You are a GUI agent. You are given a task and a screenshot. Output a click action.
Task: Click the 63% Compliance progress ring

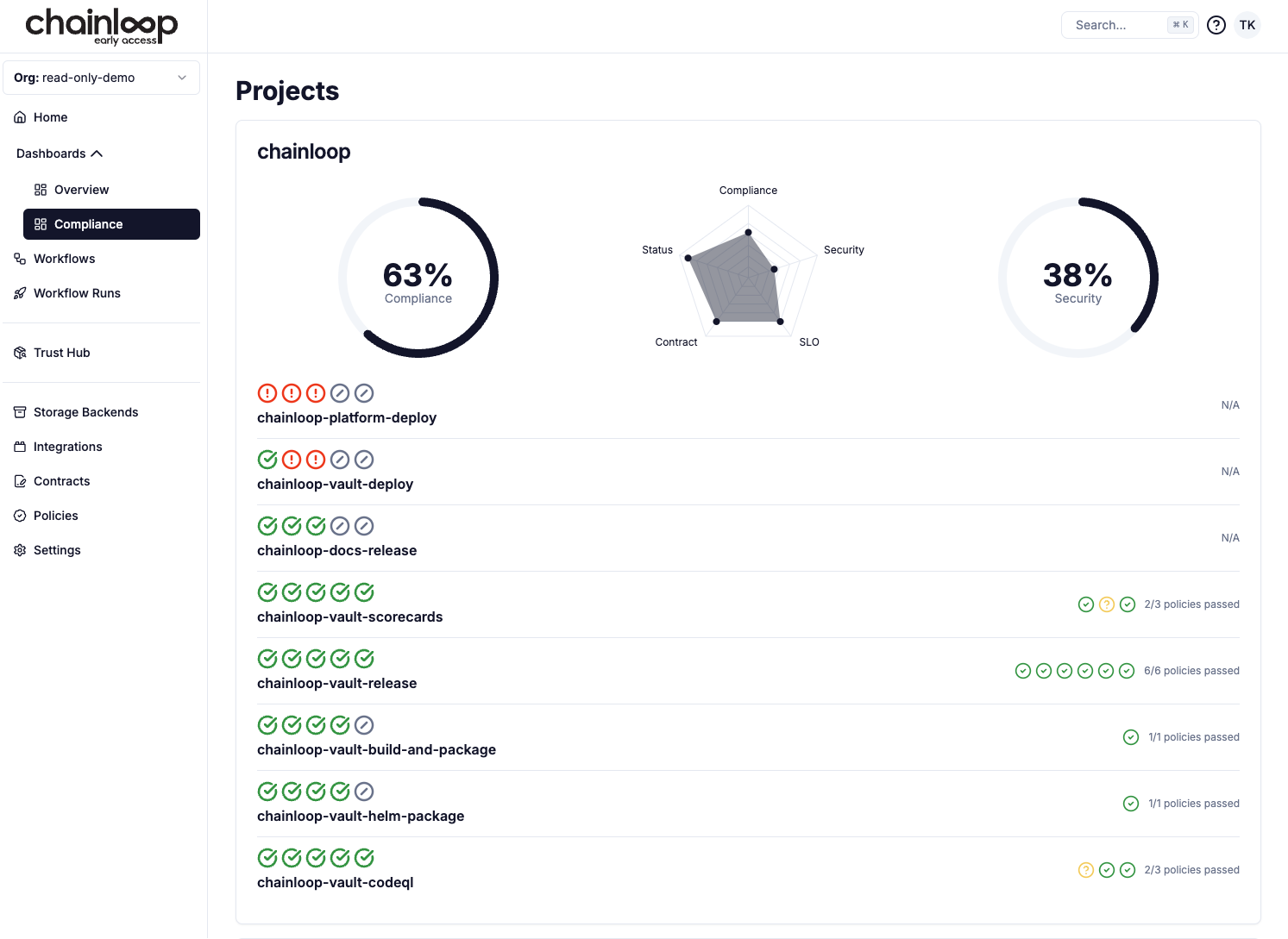[x=418, y=278]
